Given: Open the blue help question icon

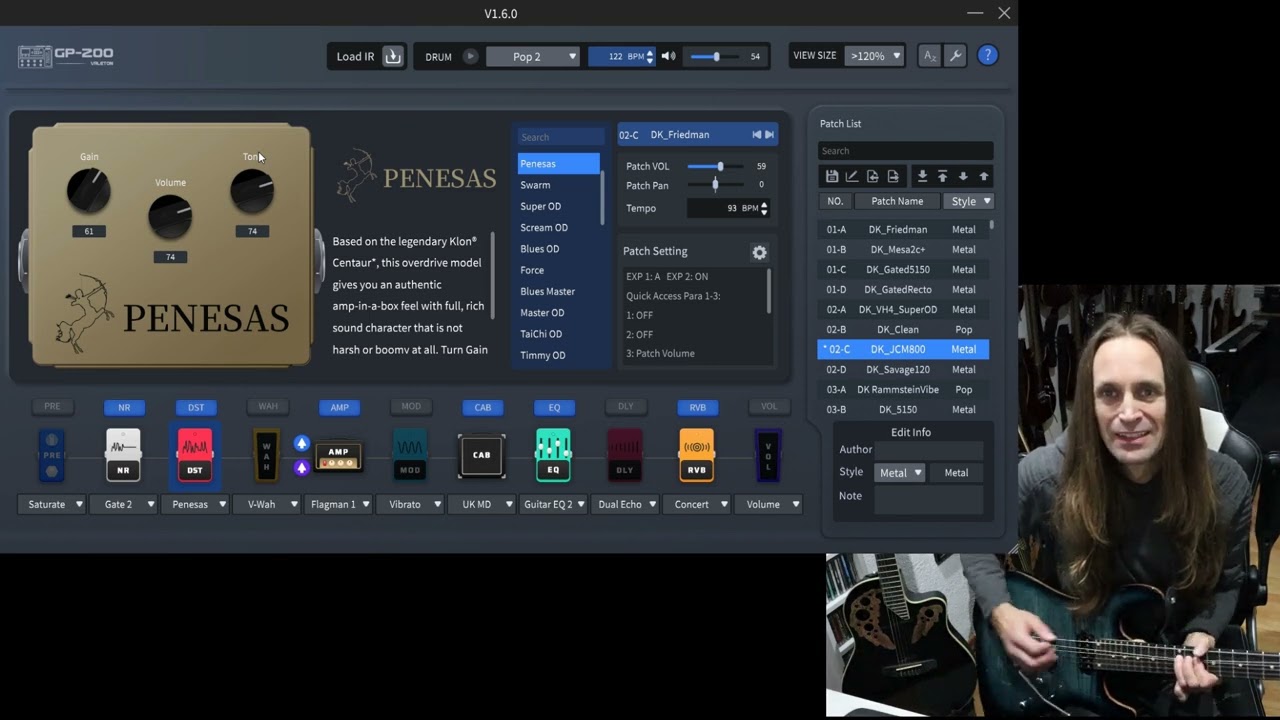Looking at the screenshot, I should tap(987, 56).
